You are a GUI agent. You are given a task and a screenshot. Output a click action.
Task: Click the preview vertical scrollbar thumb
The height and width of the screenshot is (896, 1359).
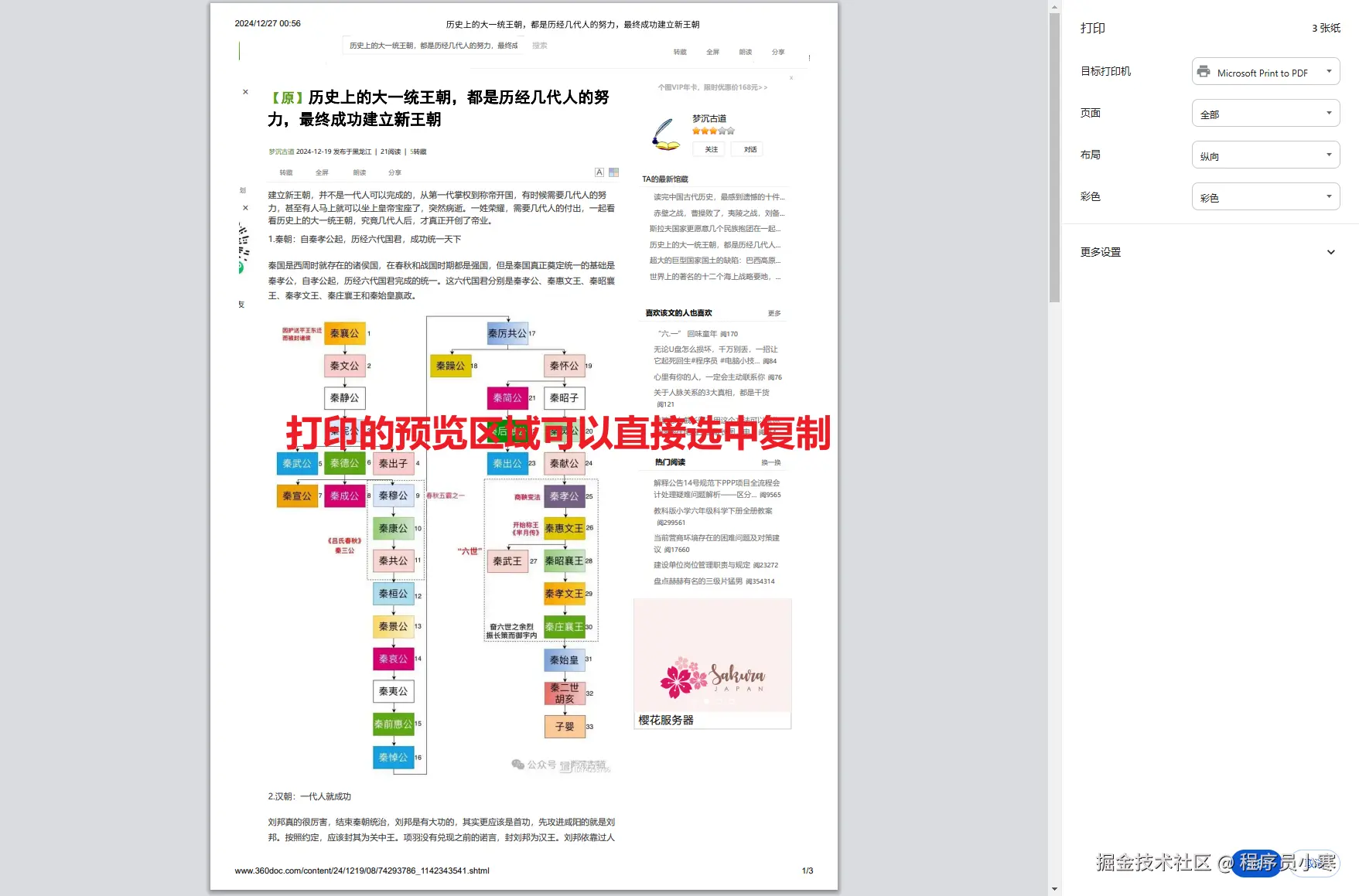click(1054, 157)
